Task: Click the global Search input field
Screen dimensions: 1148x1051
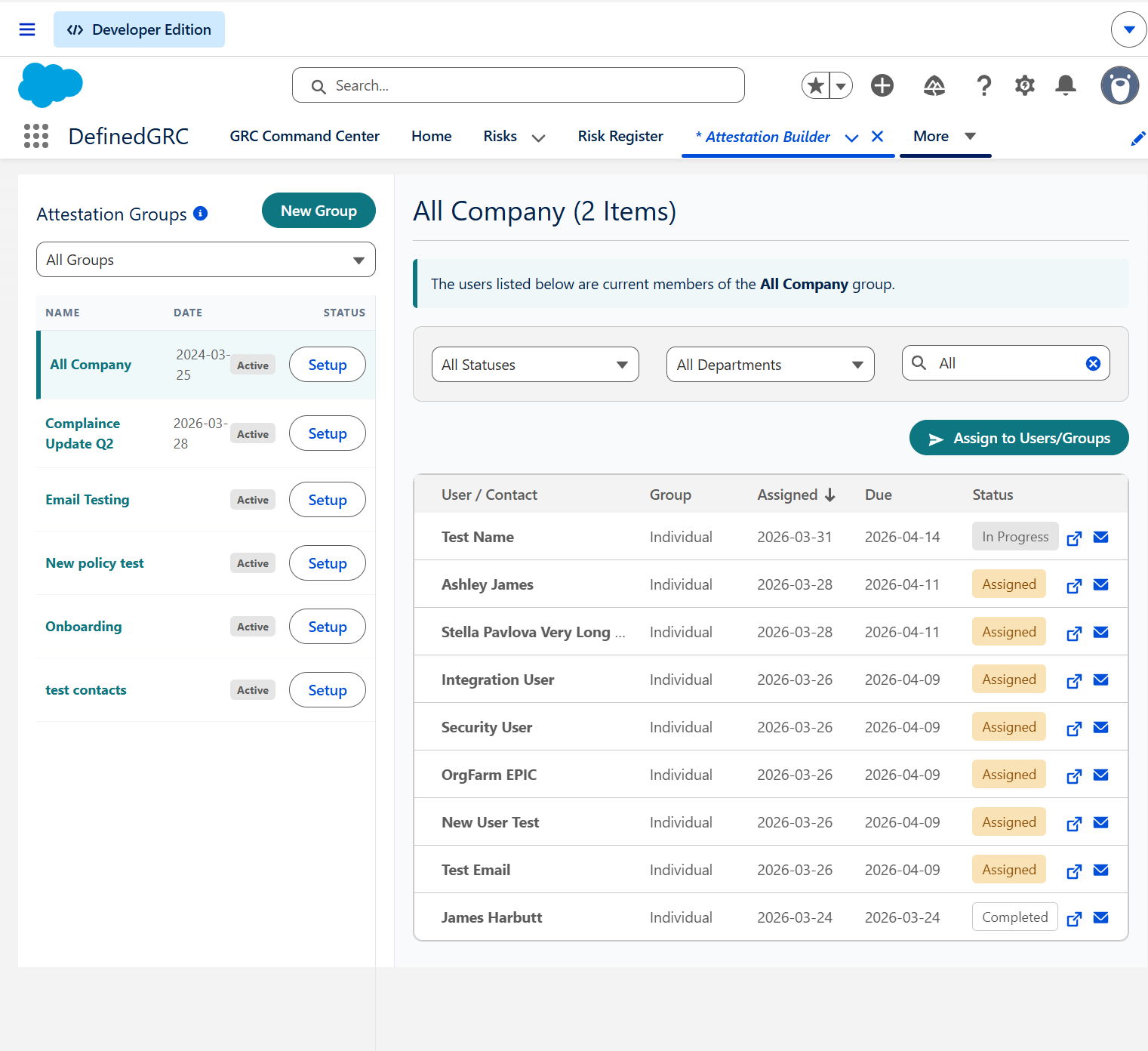Action: 519,85
